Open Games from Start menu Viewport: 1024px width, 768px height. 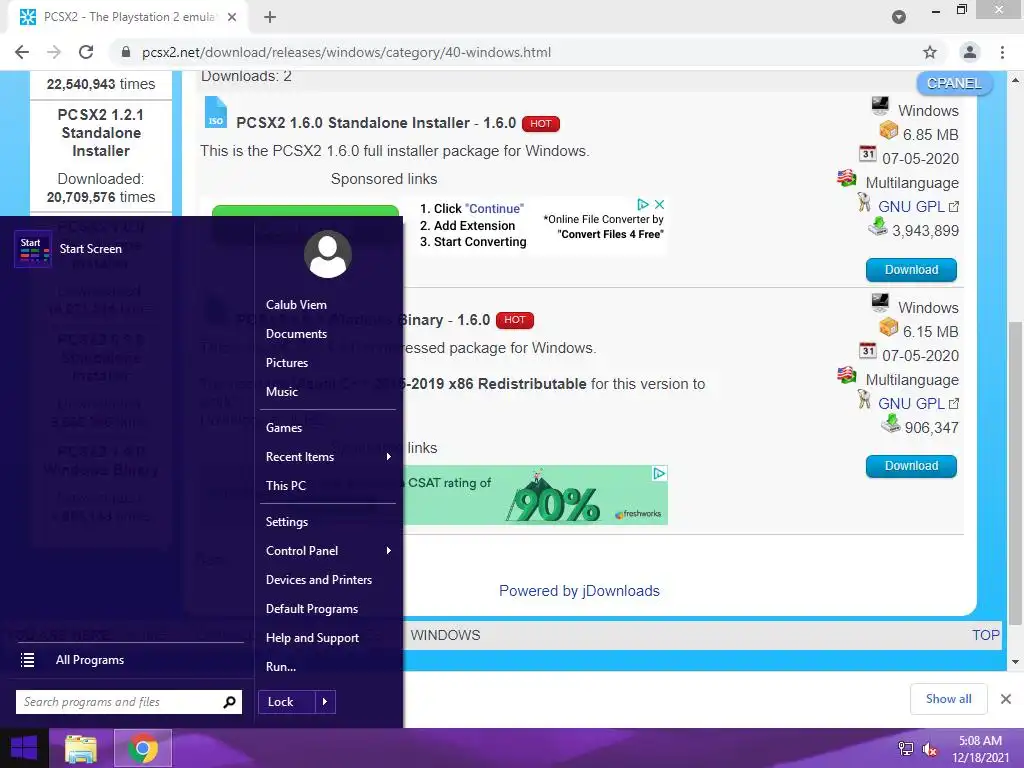(283, 428)
